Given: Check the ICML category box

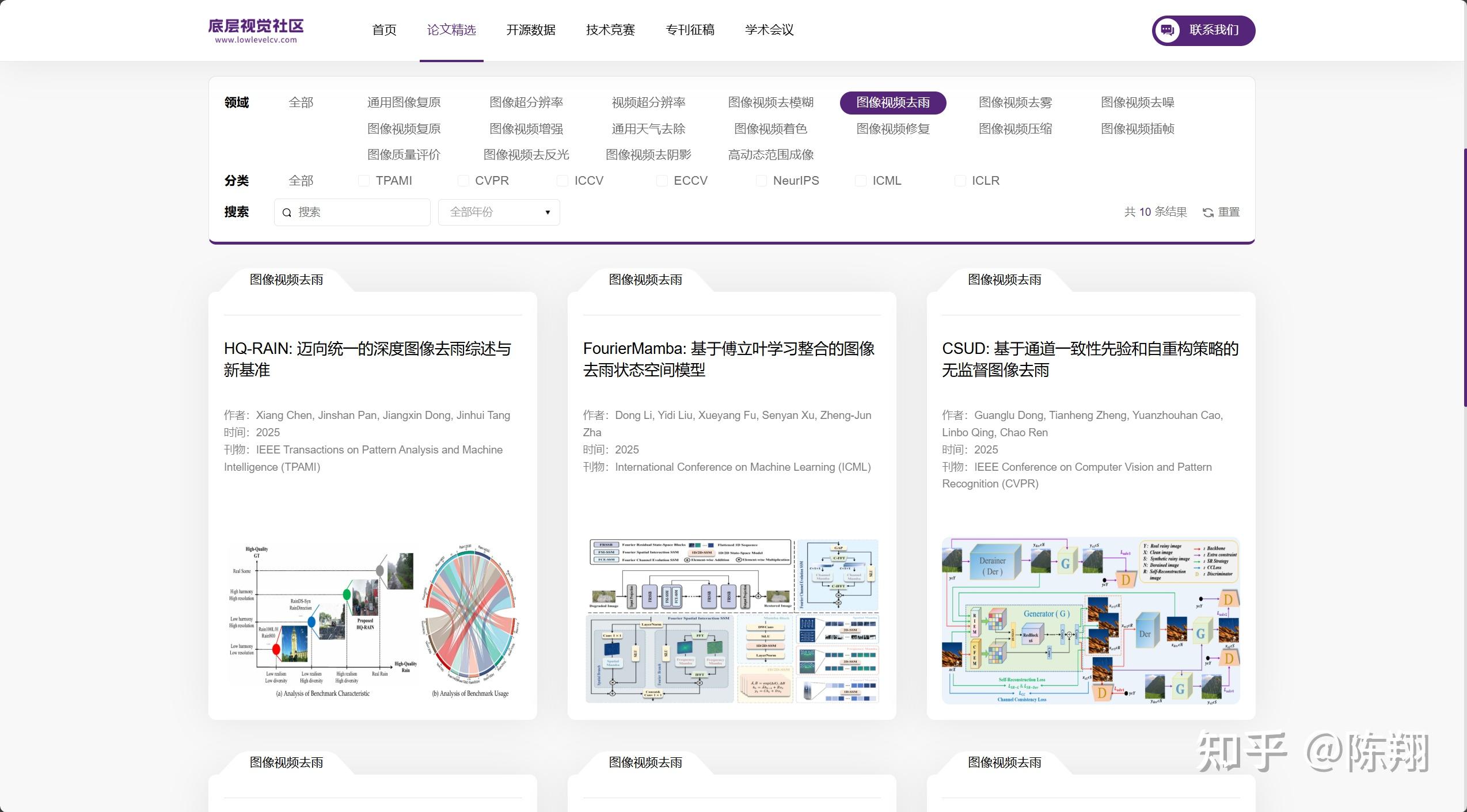Looking at the screenshot, I should click(x=861, y=181).
